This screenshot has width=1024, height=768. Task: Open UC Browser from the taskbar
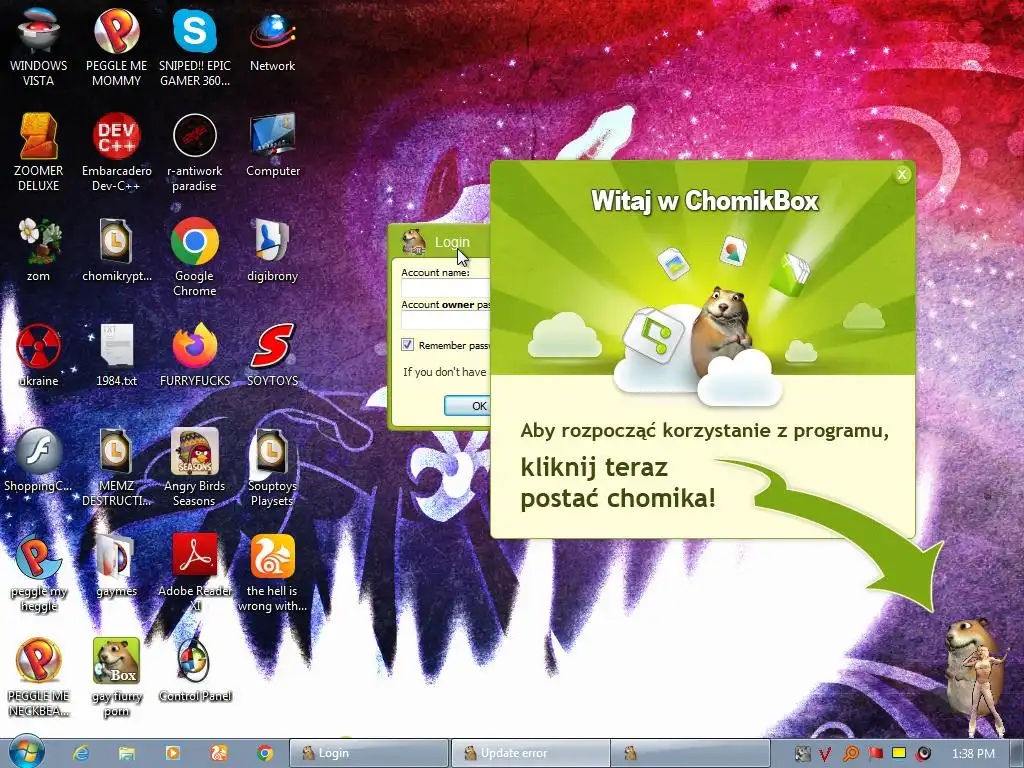point(219,753)
